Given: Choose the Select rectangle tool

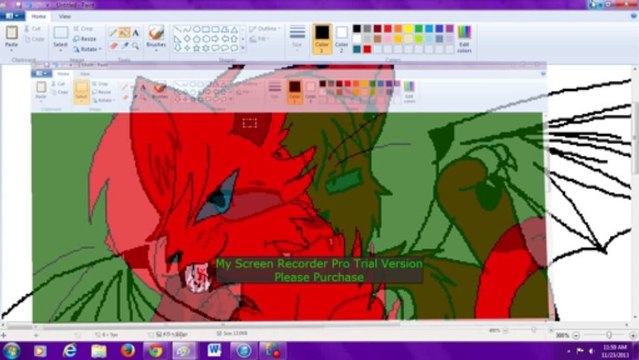Looking at the screenshot, I should point(61,33).
